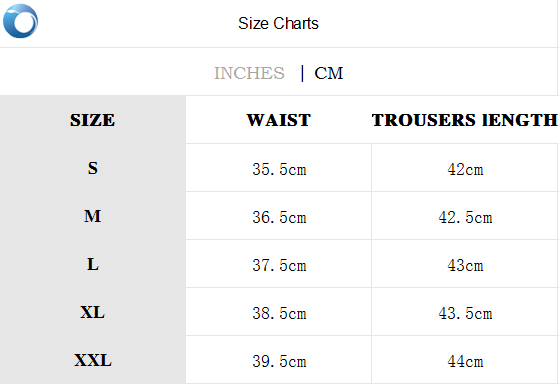Image resolution: width=559 pixels, height=384 pixels.
Task: Select the XL size row label
Action: [93, 312]
